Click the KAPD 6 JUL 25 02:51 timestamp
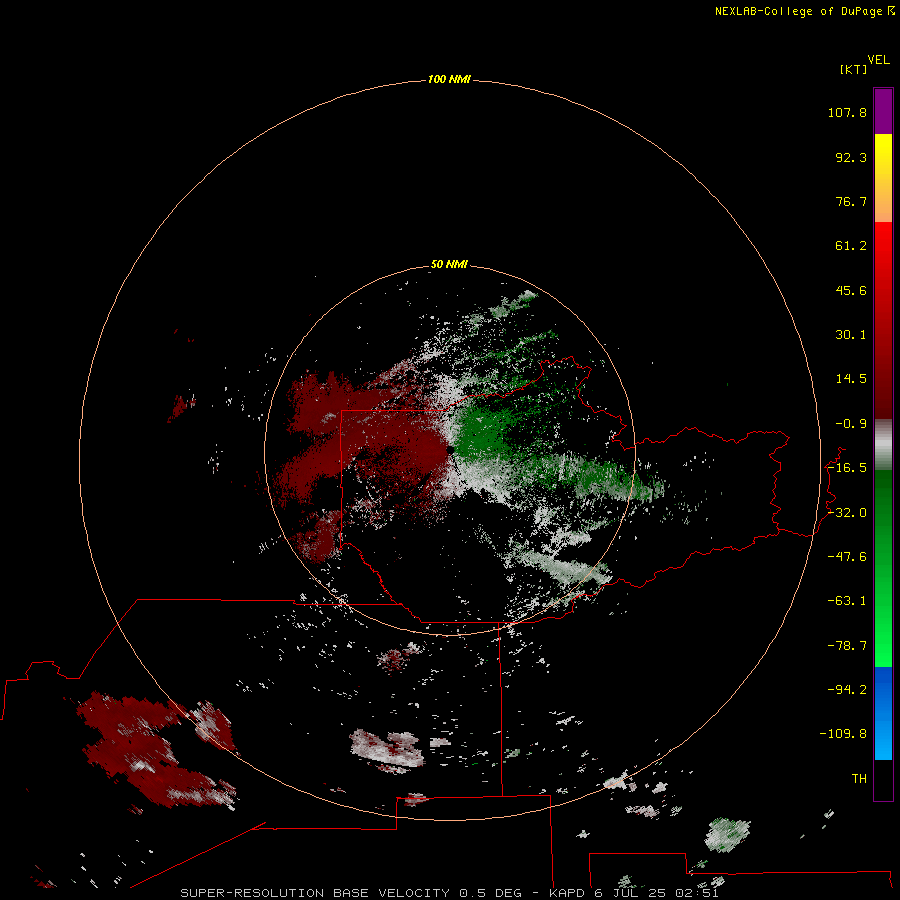The height and width of the screenshot is (900, 900). 634,893
